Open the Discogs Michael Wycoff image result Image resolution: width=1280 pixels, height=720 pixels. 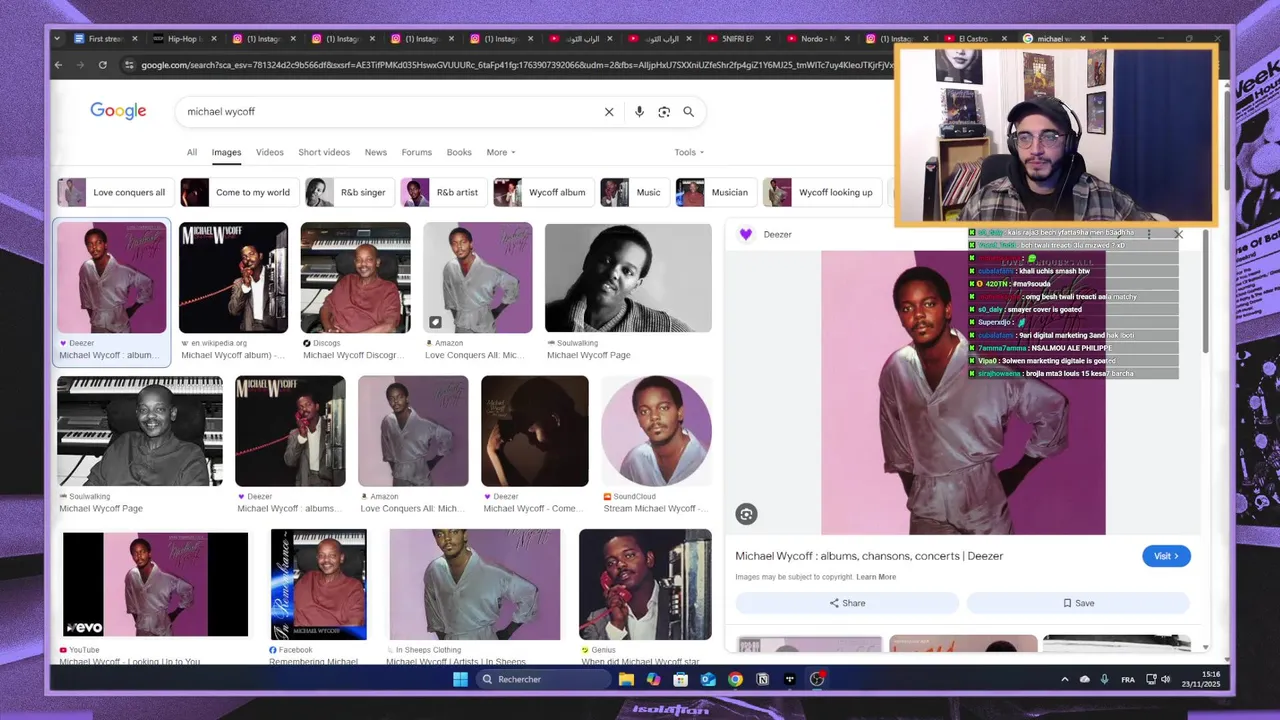355,278
